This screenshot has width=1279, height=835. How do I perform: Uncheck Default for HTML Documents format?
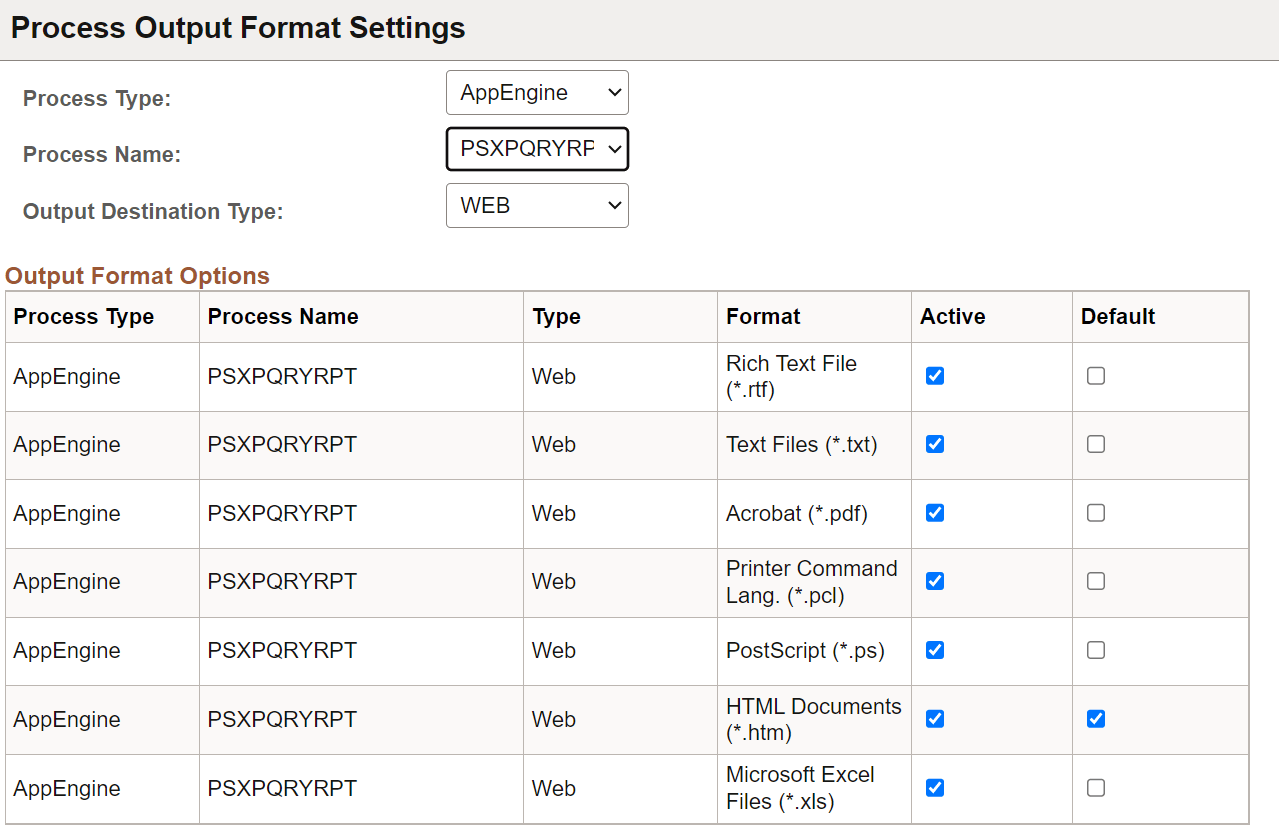(1095, 718)
